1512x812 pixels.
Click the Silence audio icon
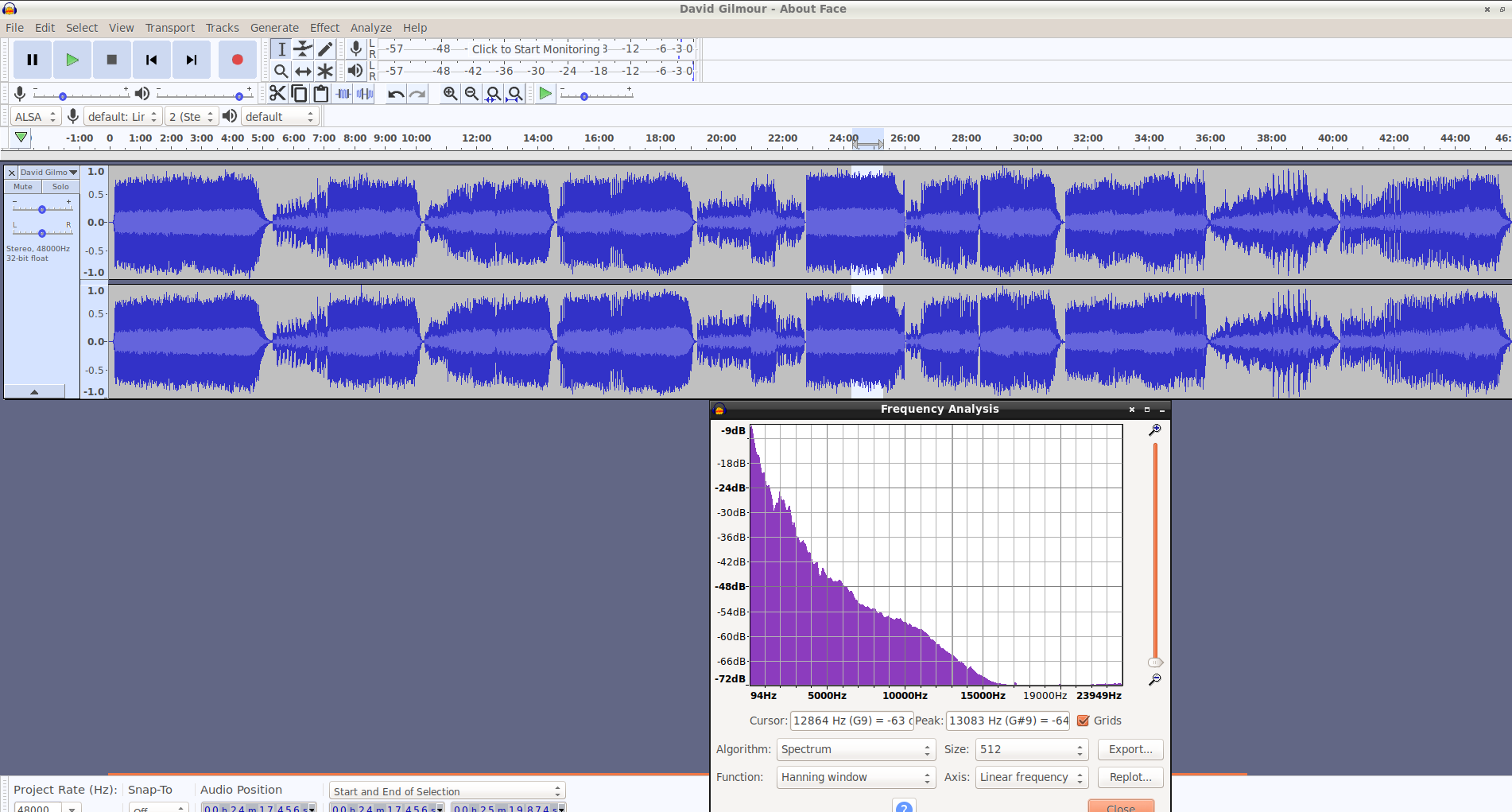(365, 94)
